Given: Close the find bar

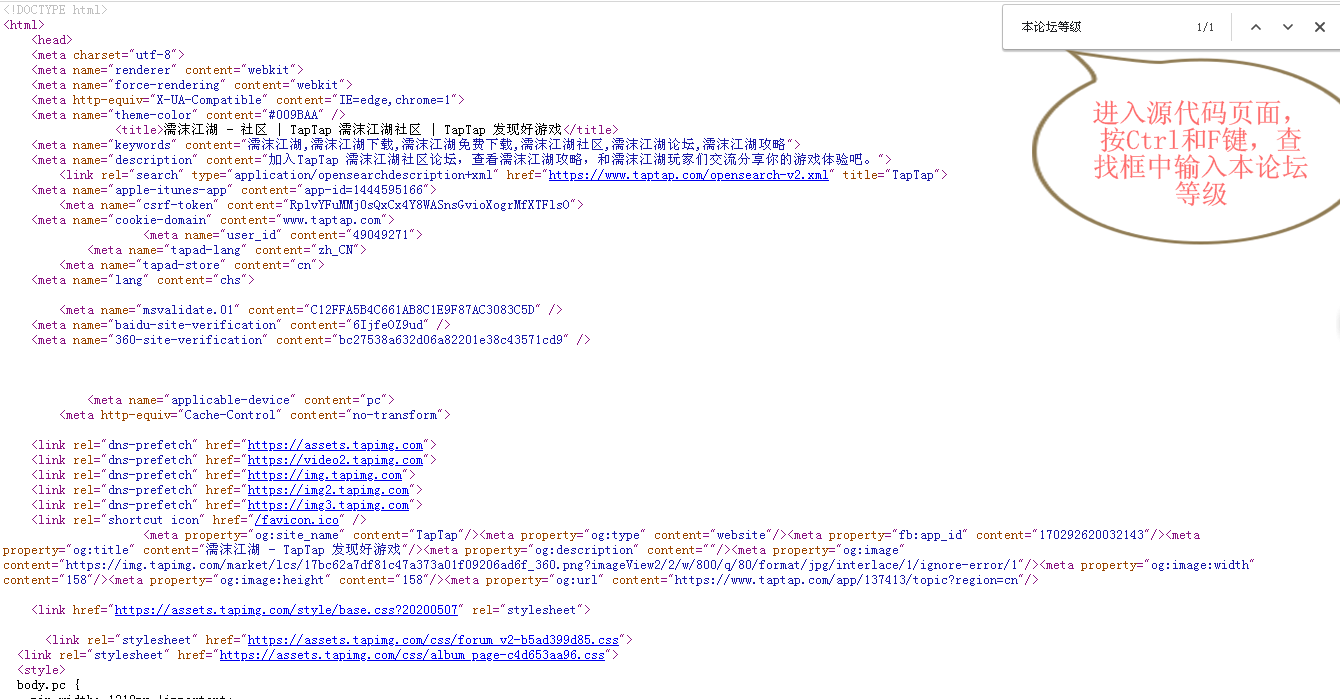Looking at the screenshot, I should [x=1320, y=27].
